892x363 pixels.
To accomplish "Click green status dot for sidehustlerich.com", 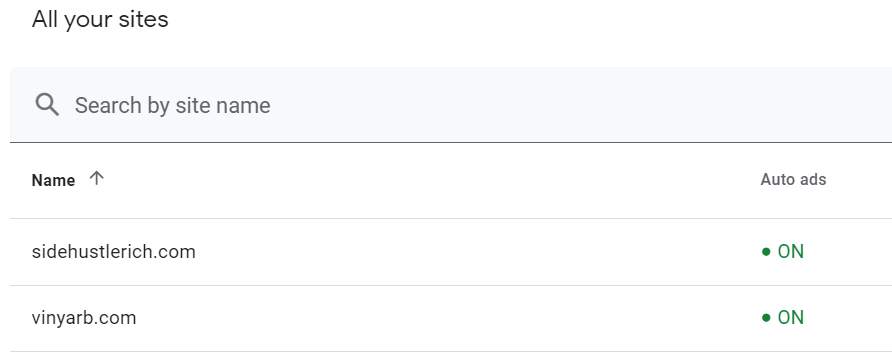I will click(x=766, y=251).
